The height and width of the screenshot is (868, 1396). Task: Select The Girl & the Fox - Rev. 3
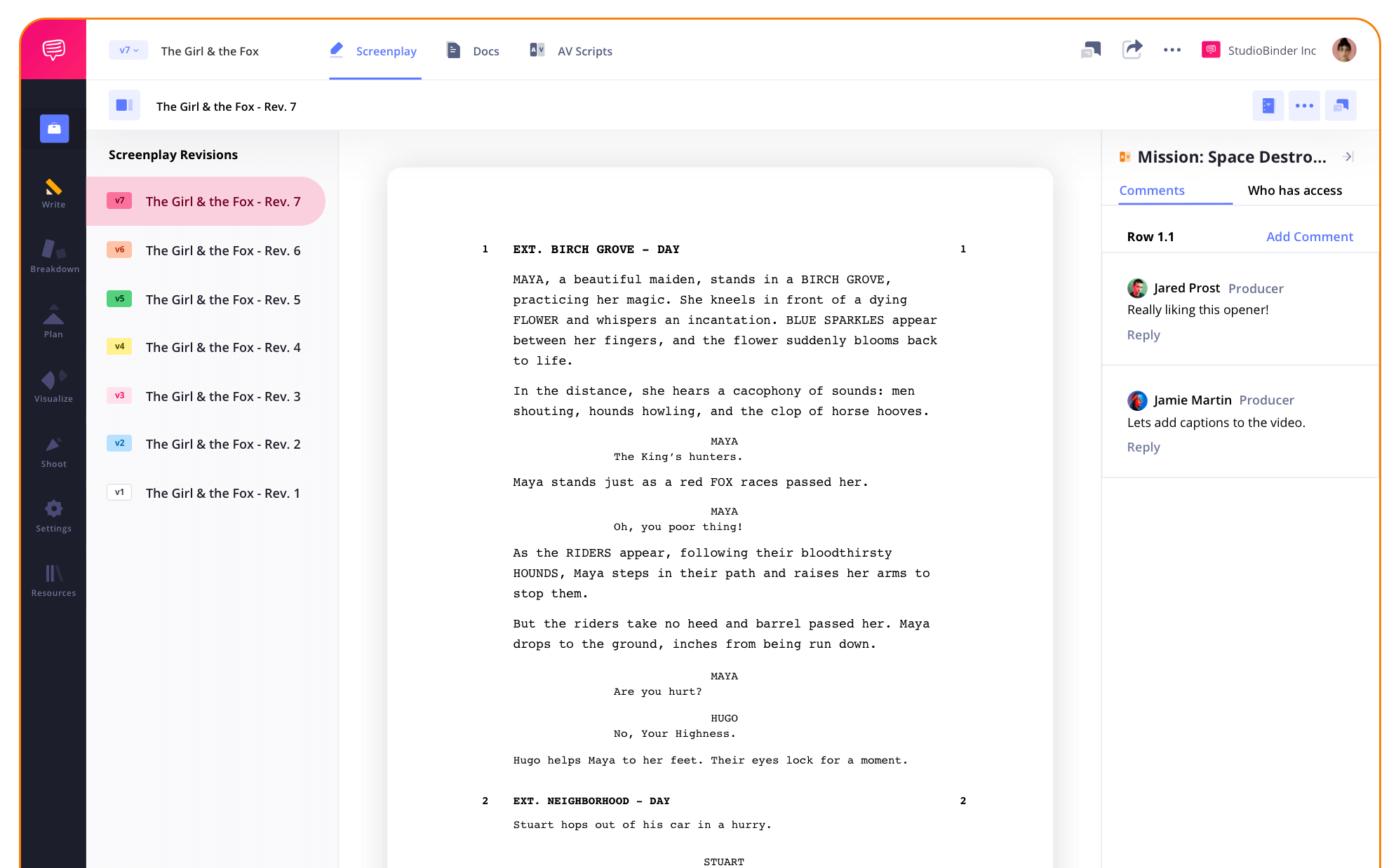[x=222, y=396]
